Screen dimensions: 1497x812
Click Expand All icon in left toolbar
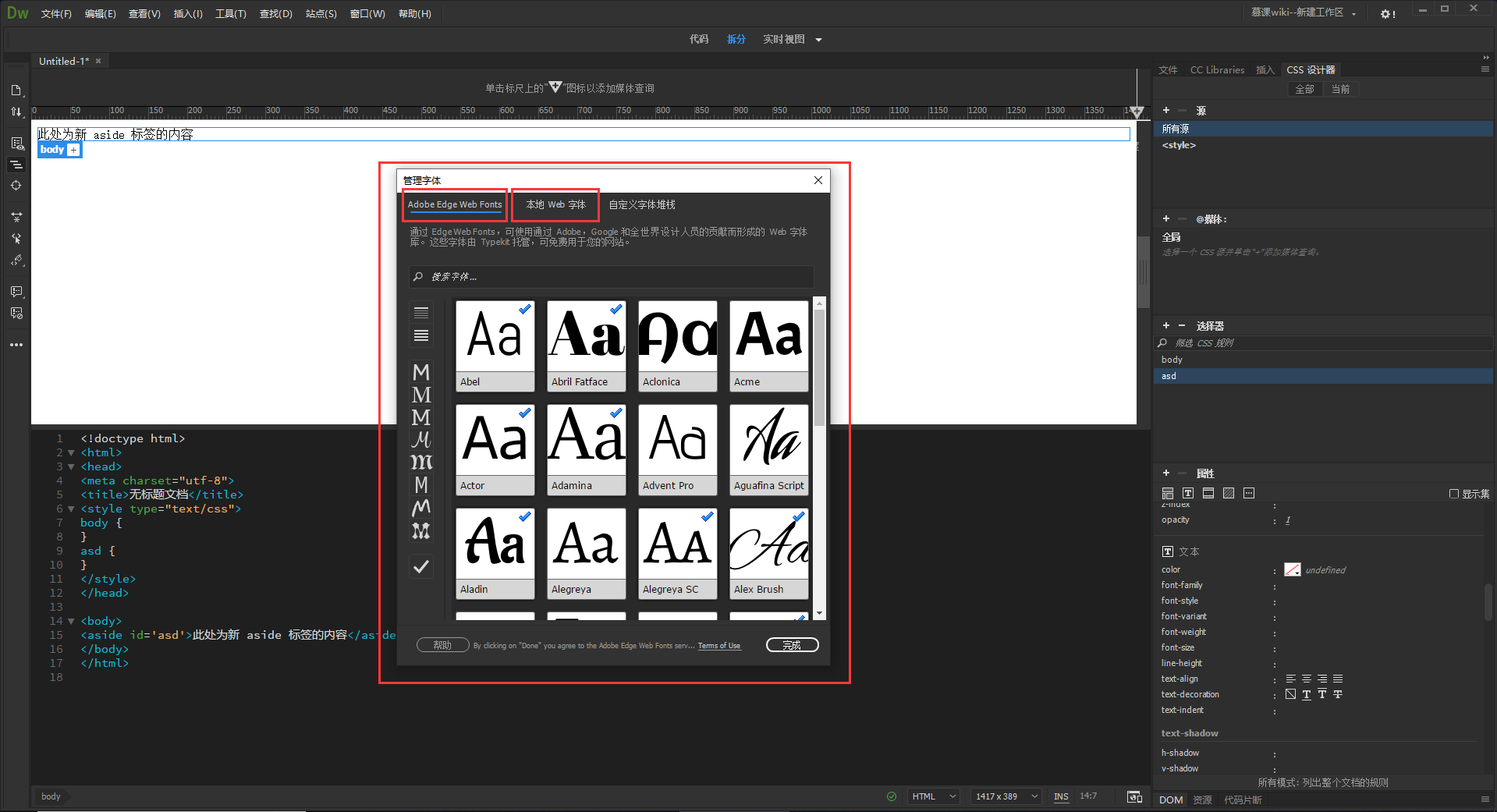(x=16, y=217)
